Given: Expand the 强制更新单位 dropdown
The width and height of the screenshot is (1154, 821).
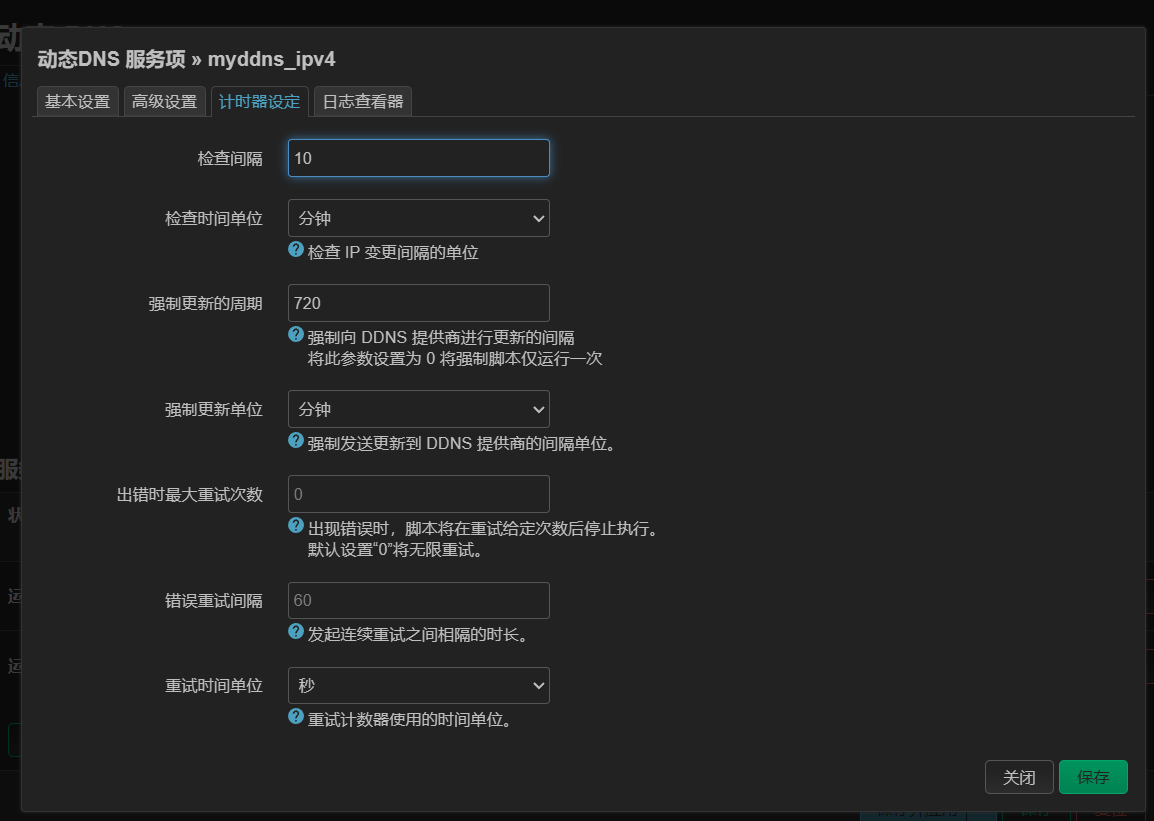Looking at the screenshot, I should click(x=418, y=409).
